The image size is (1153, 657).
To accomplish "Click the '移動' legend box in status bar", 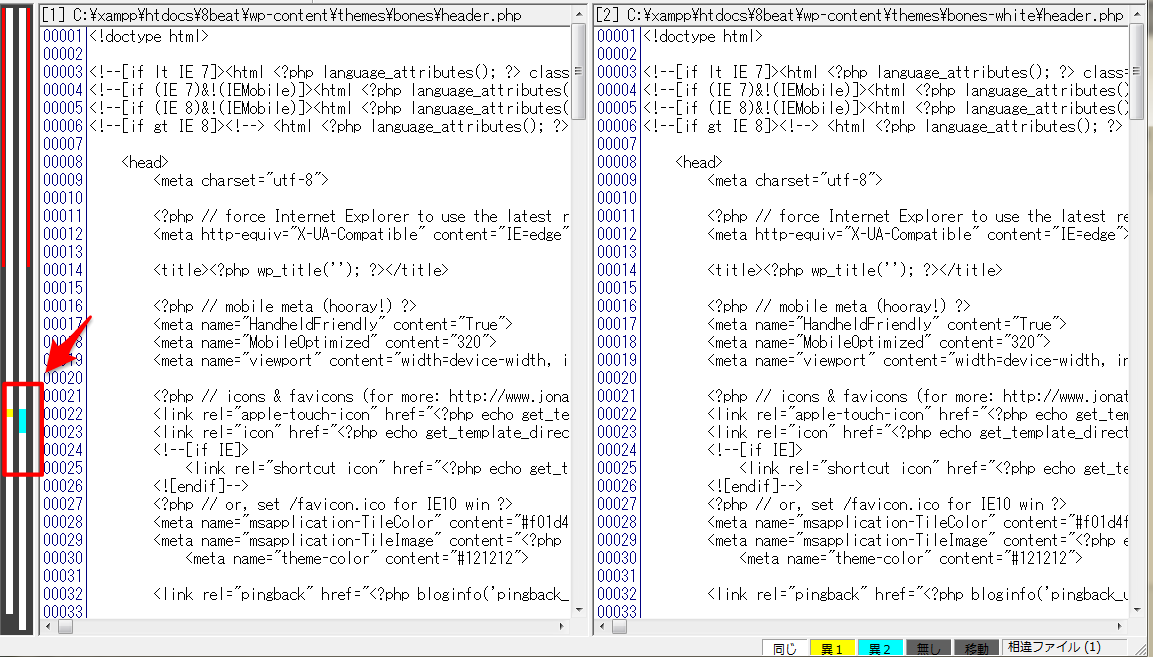I will click(976, 649).
